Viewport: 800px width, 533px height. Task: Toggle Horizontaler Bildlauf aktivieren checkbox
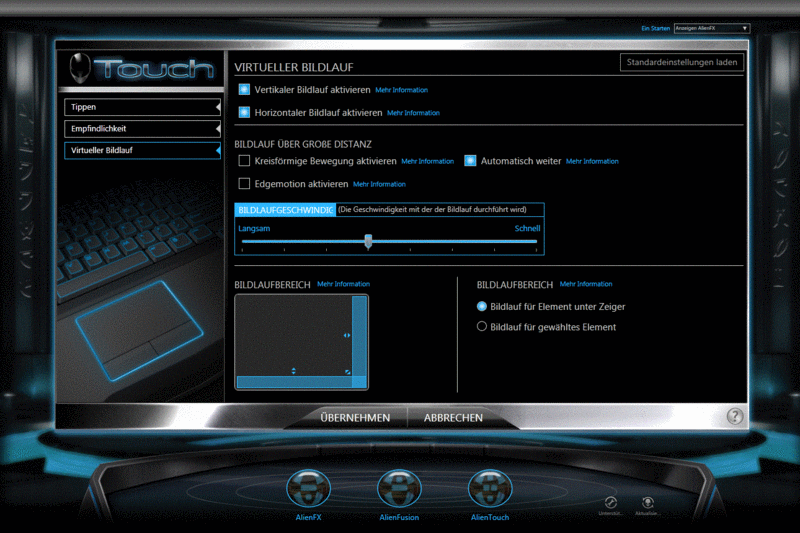pyautogui.click(x=244, y=112)
